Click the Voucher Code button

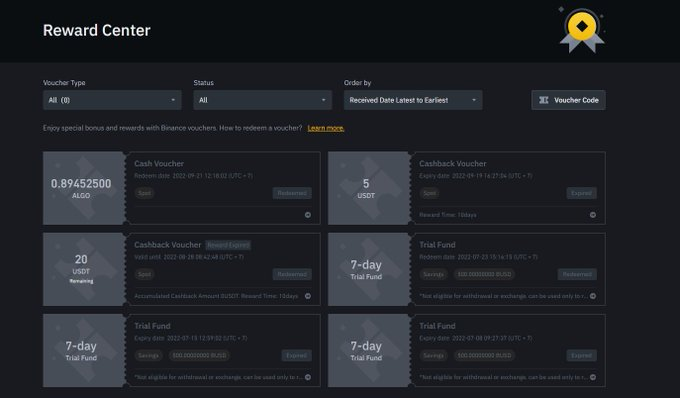[x=568, y=100]
